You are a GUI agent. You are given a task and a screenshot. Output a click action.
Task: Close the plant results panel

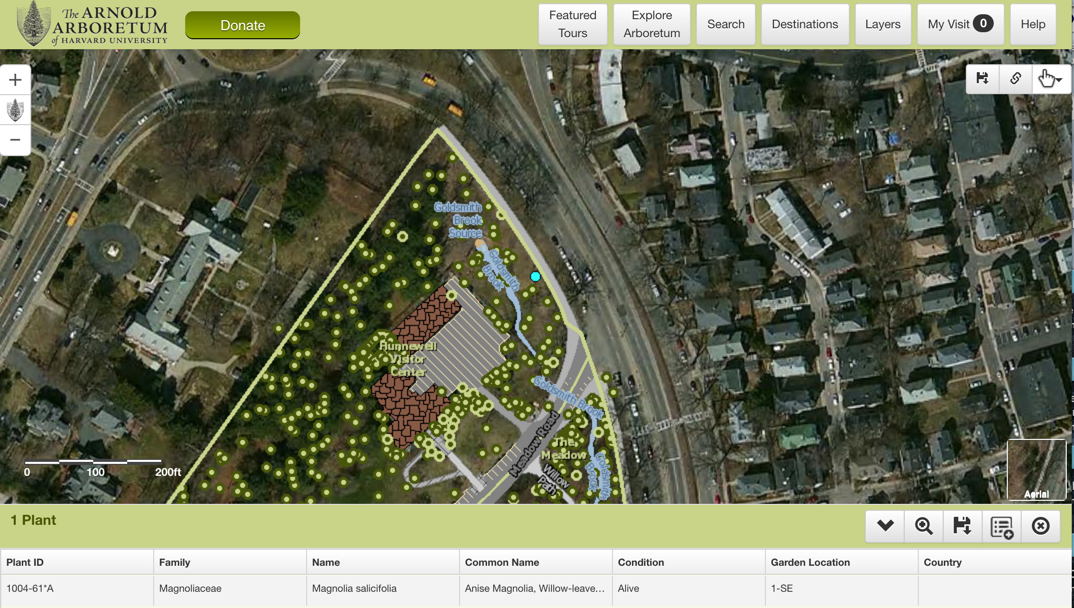(x=1040, y=526)
